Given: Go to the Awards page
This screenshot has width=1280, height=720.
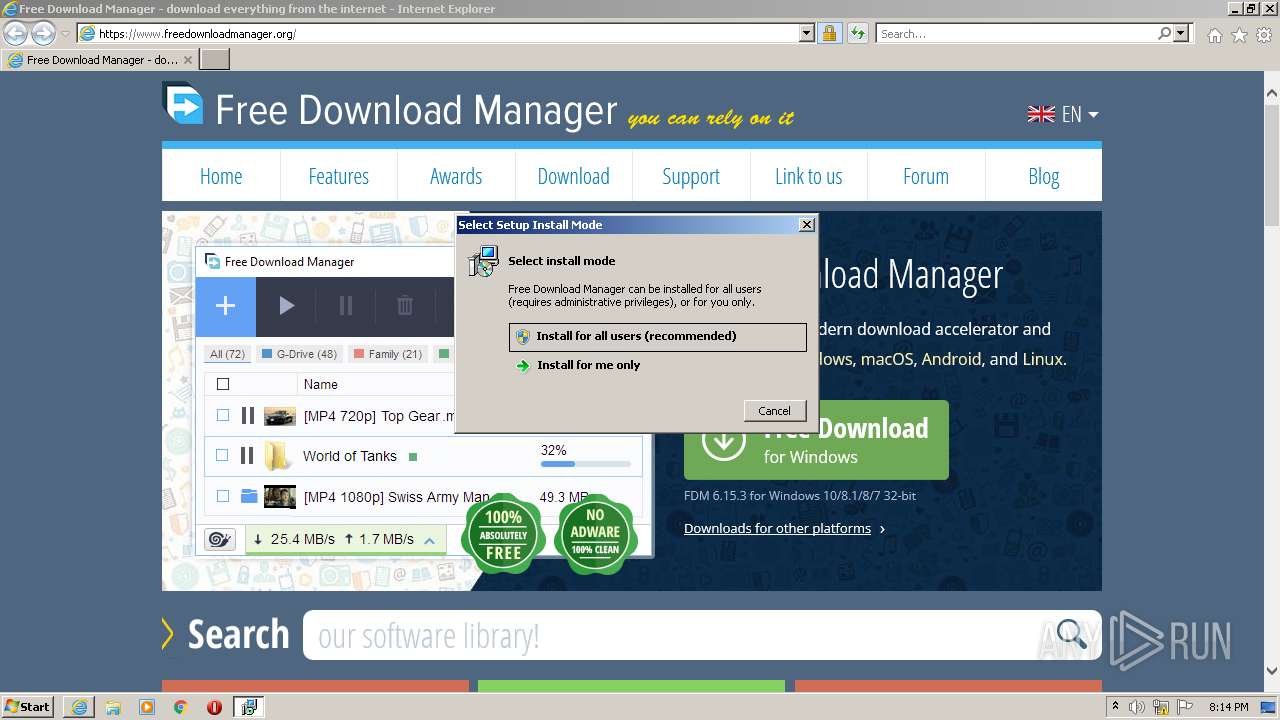Looking at the screenshot, I should coord(456,176).
